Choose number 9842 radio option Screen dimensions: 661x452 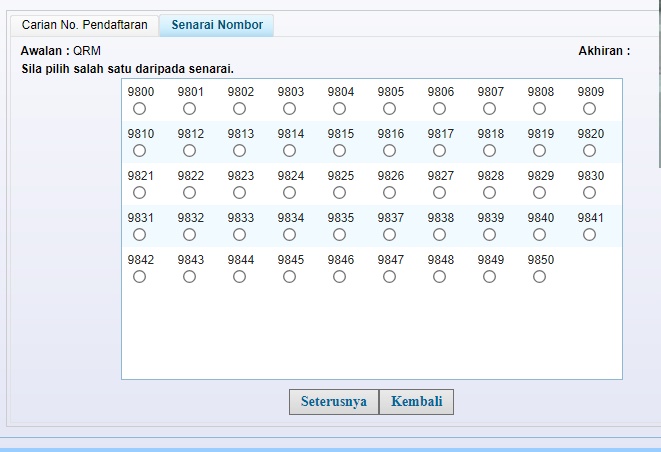(x=139, y=277)
